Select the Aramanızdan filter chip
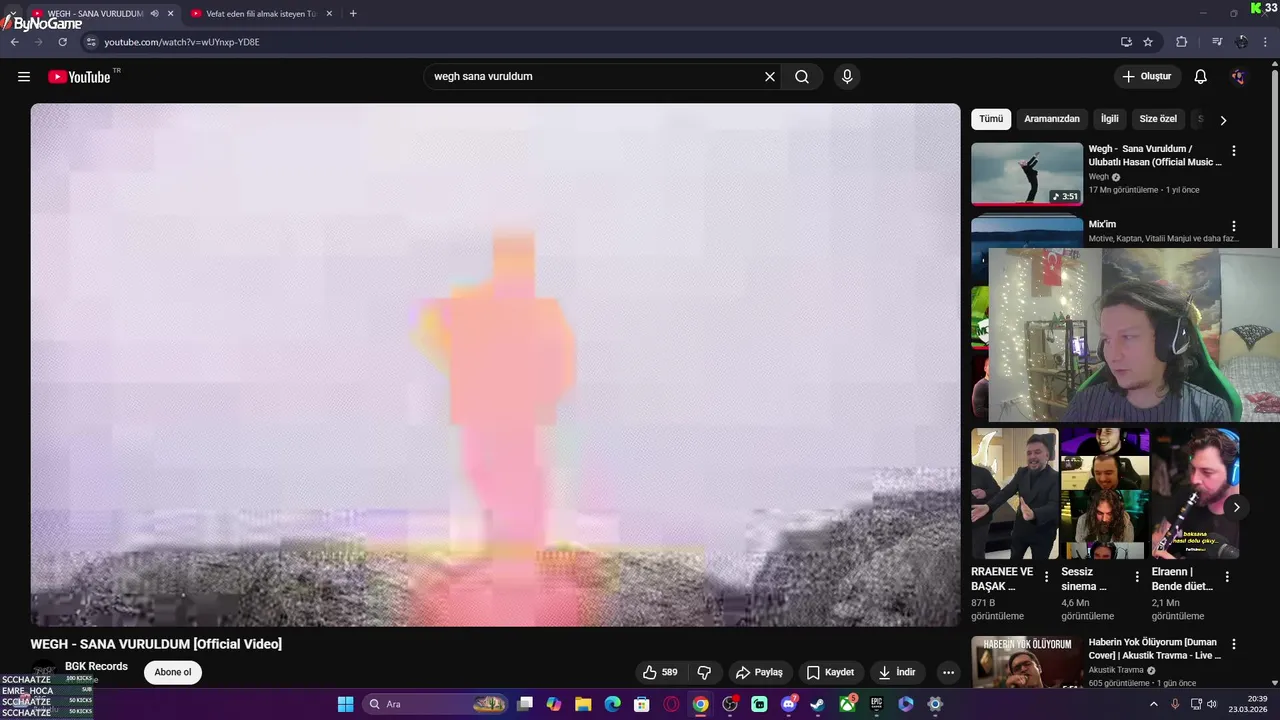The height and width of the screenshot is (720, 1280). 1052,119
